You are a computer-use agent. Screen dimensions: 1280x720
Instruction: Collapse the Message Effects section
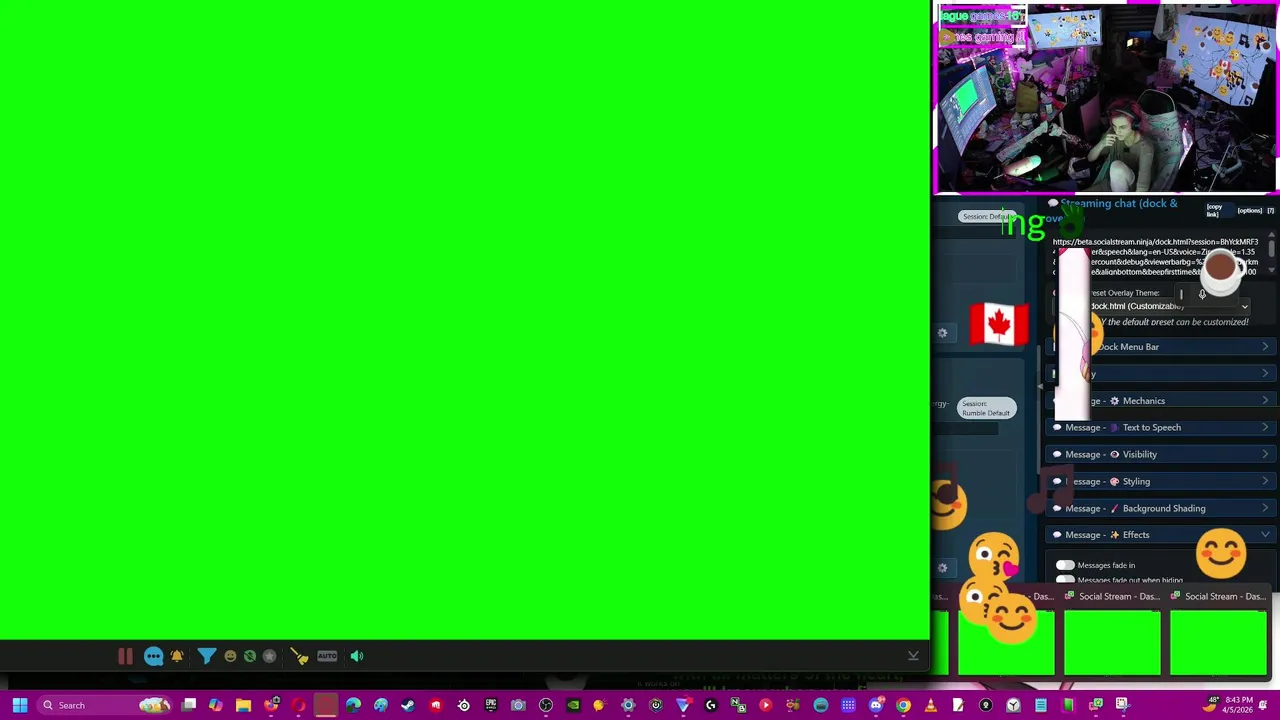click(x=1160, y=535)
